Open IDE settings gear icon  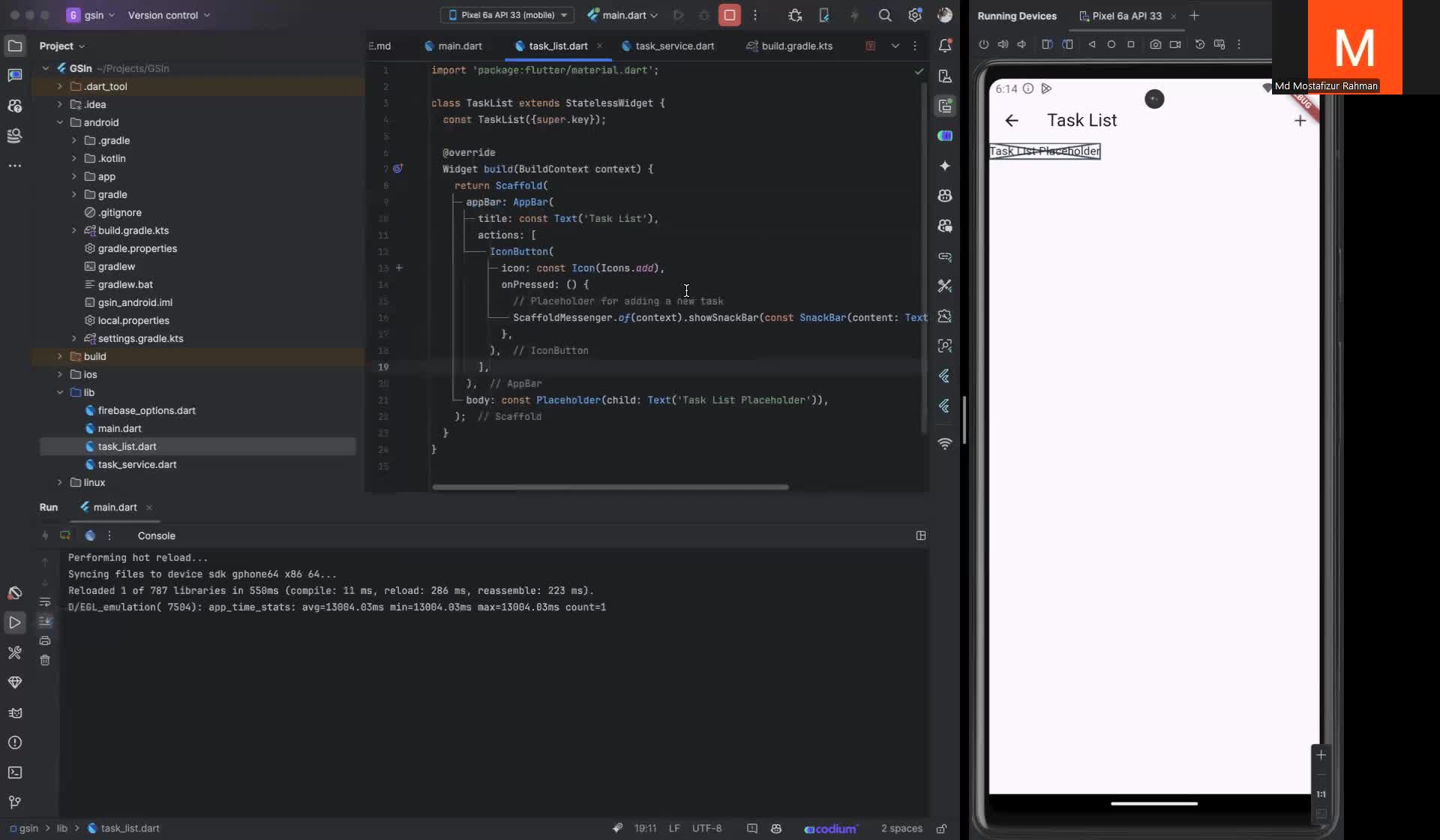pyautogui.click(x=915, y=15)
